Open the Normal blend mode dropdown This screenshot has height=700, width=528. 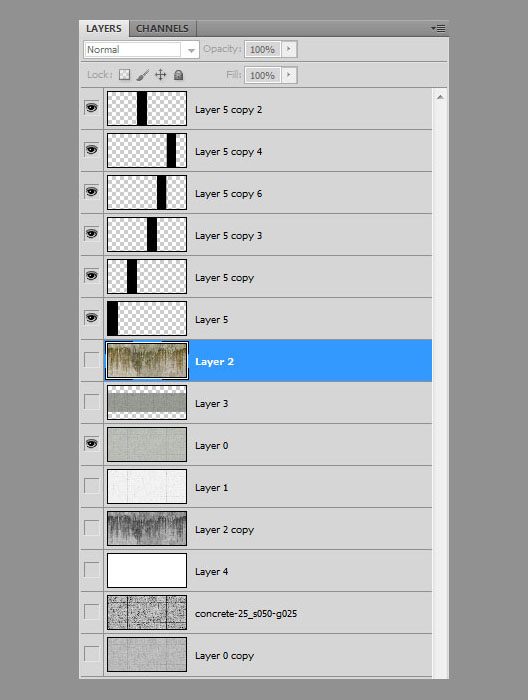tap(141, 50)
